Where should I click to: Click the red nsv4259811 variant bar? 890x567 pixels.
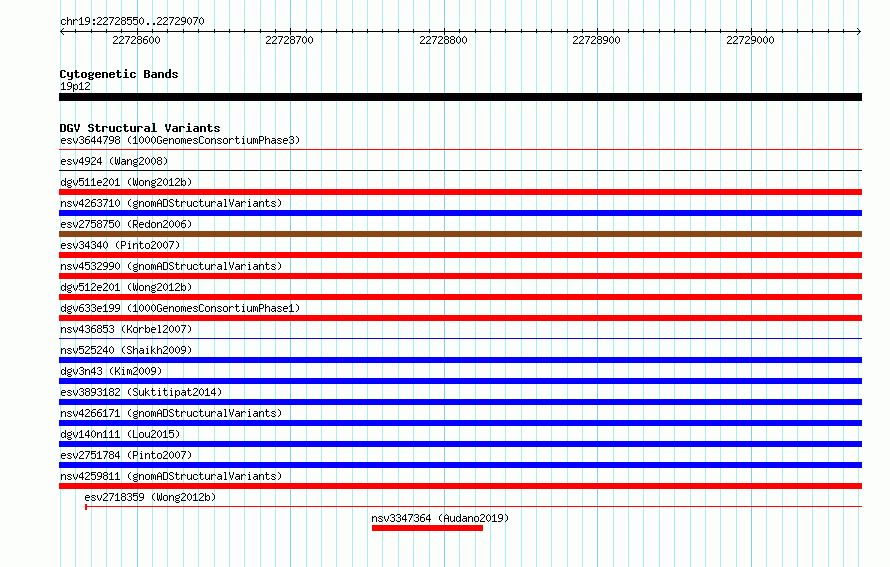460,486
